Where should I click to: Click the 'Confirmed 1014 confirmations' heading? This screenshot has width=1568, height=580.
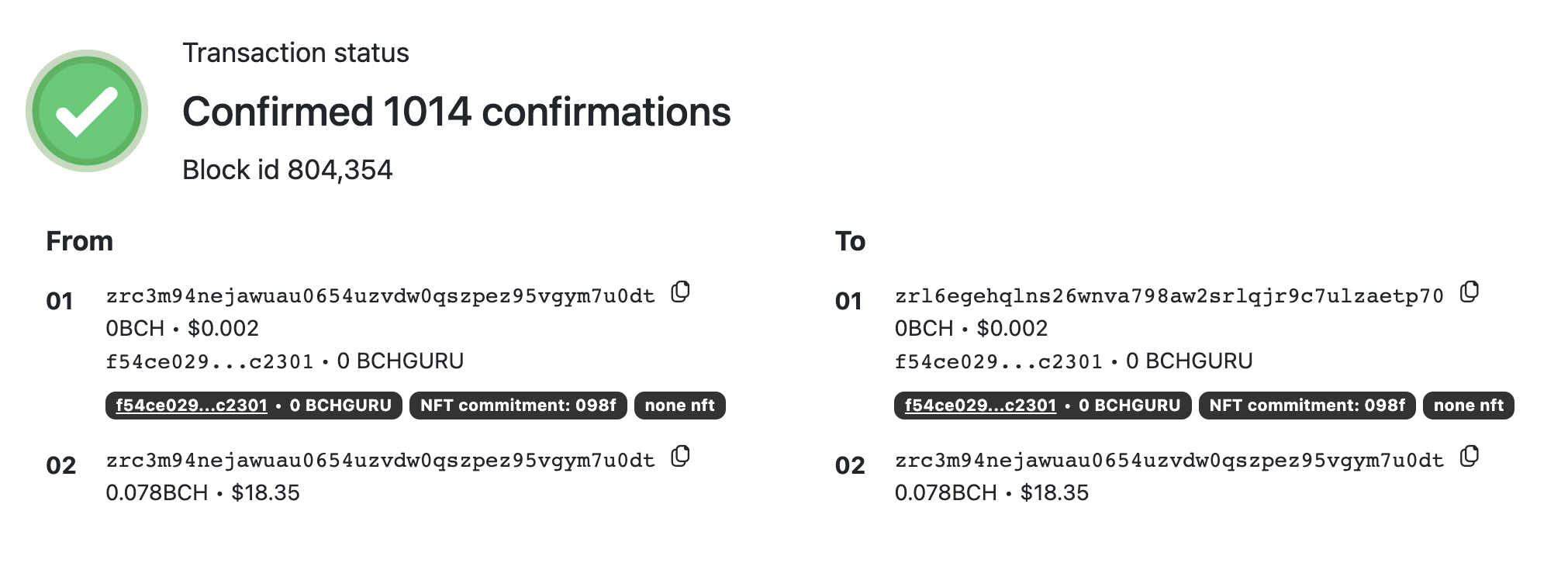point(456,112)
